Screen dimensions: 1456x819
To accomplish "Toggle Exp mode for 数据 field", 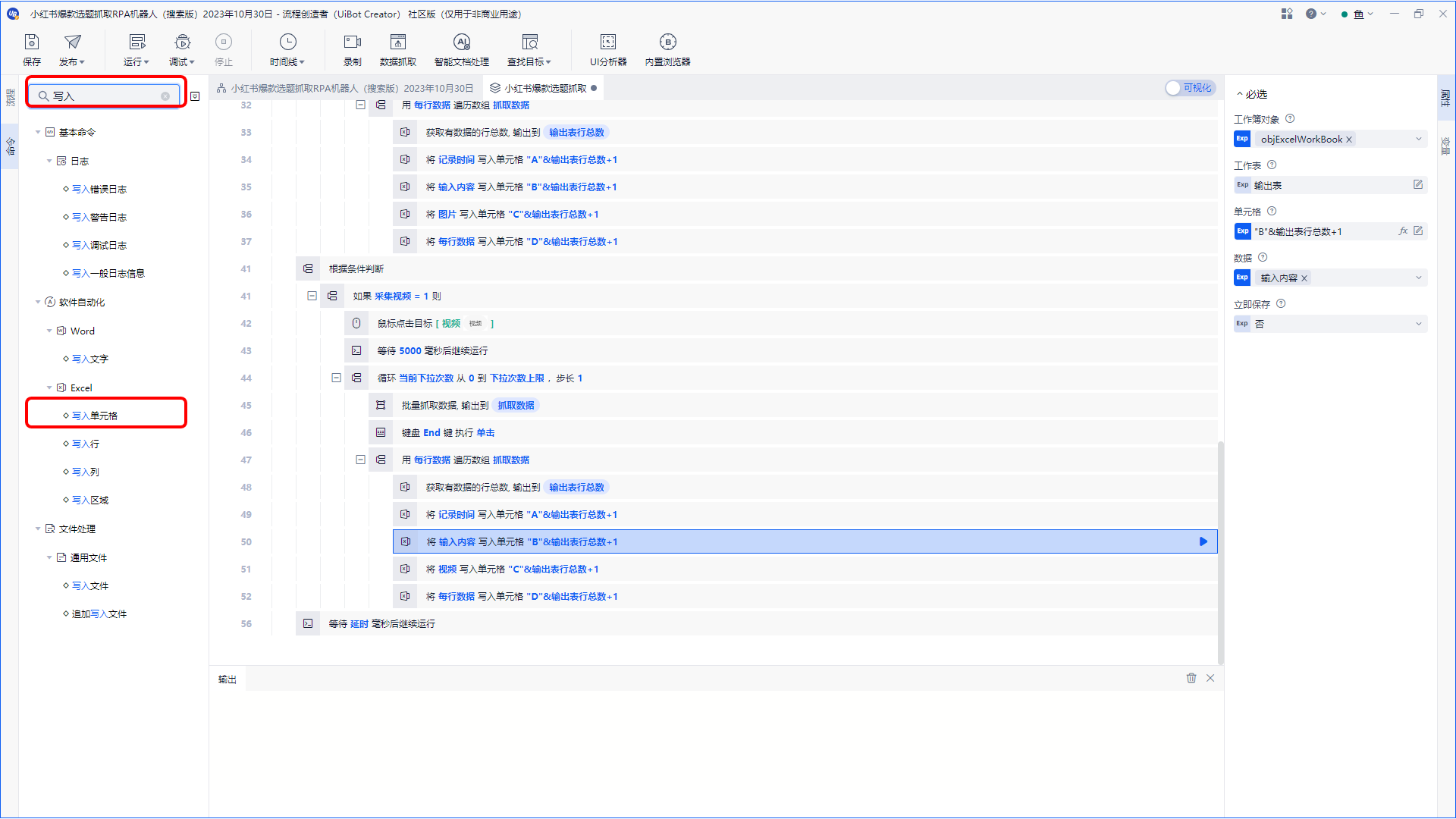I will [x=1242, y=278].
